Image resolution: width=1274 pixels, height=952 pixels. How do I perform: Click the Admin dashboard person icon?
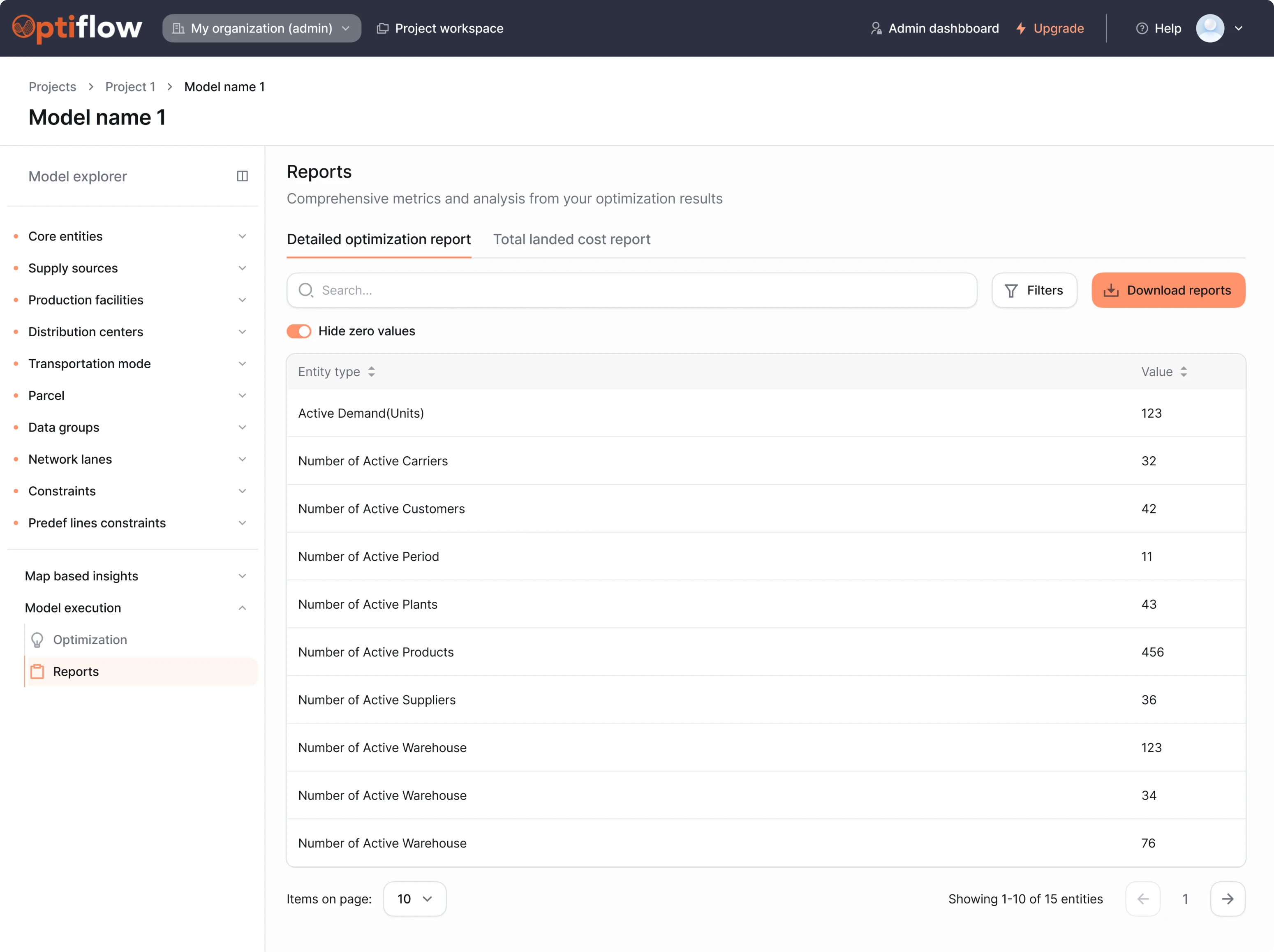pos(876,28)
